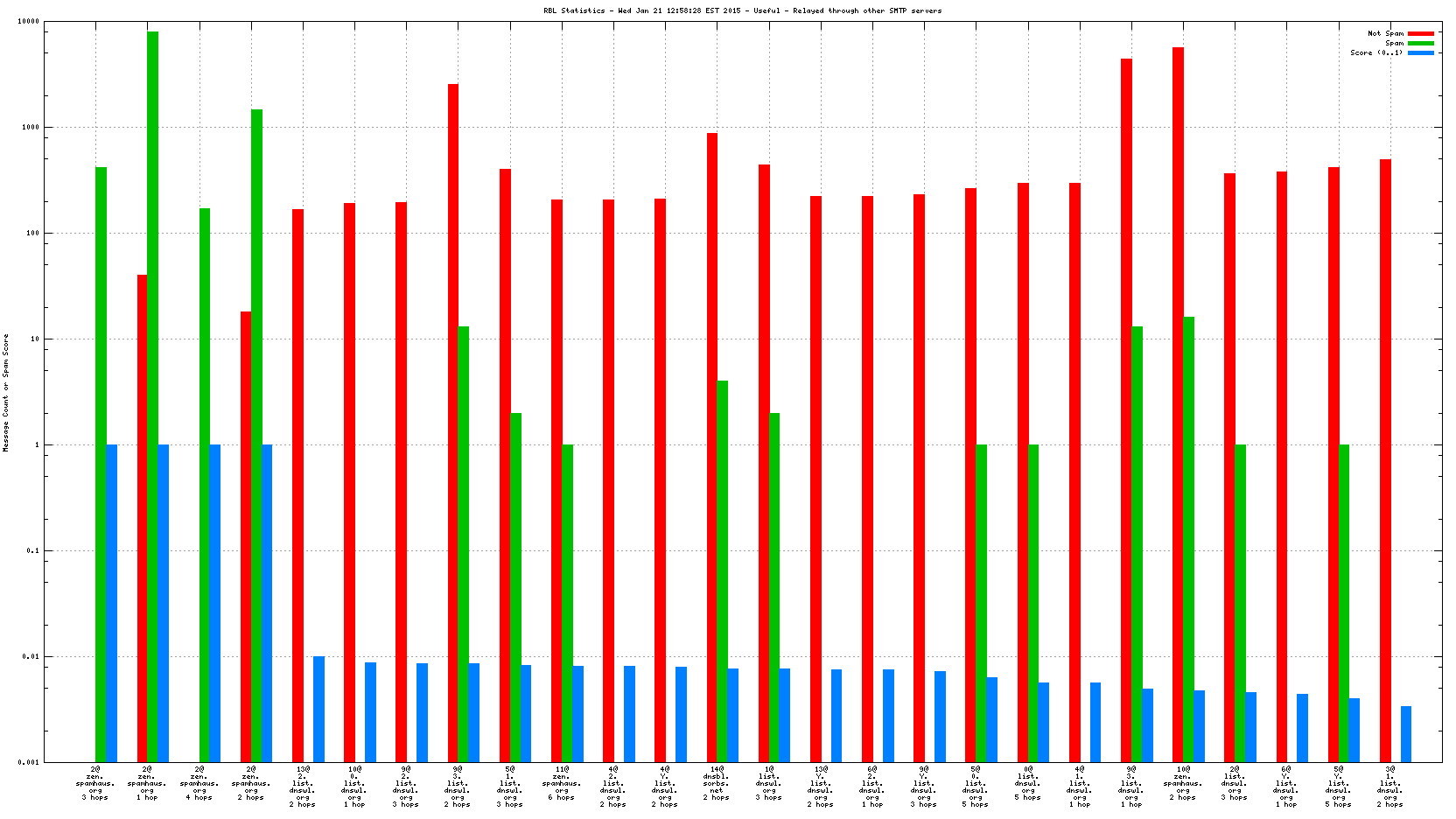The image size is (1456, 819).
Task: Click the blue bar for 13@ 2.list.dnswl.org
Action: point(318,709)
